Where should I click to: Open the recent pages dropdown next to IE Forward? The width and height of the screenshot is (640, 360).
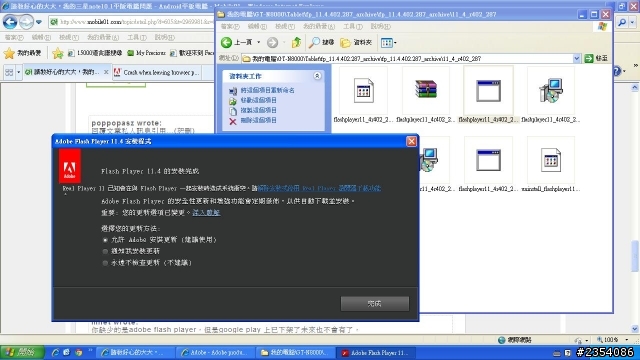[x=39, y=22]
